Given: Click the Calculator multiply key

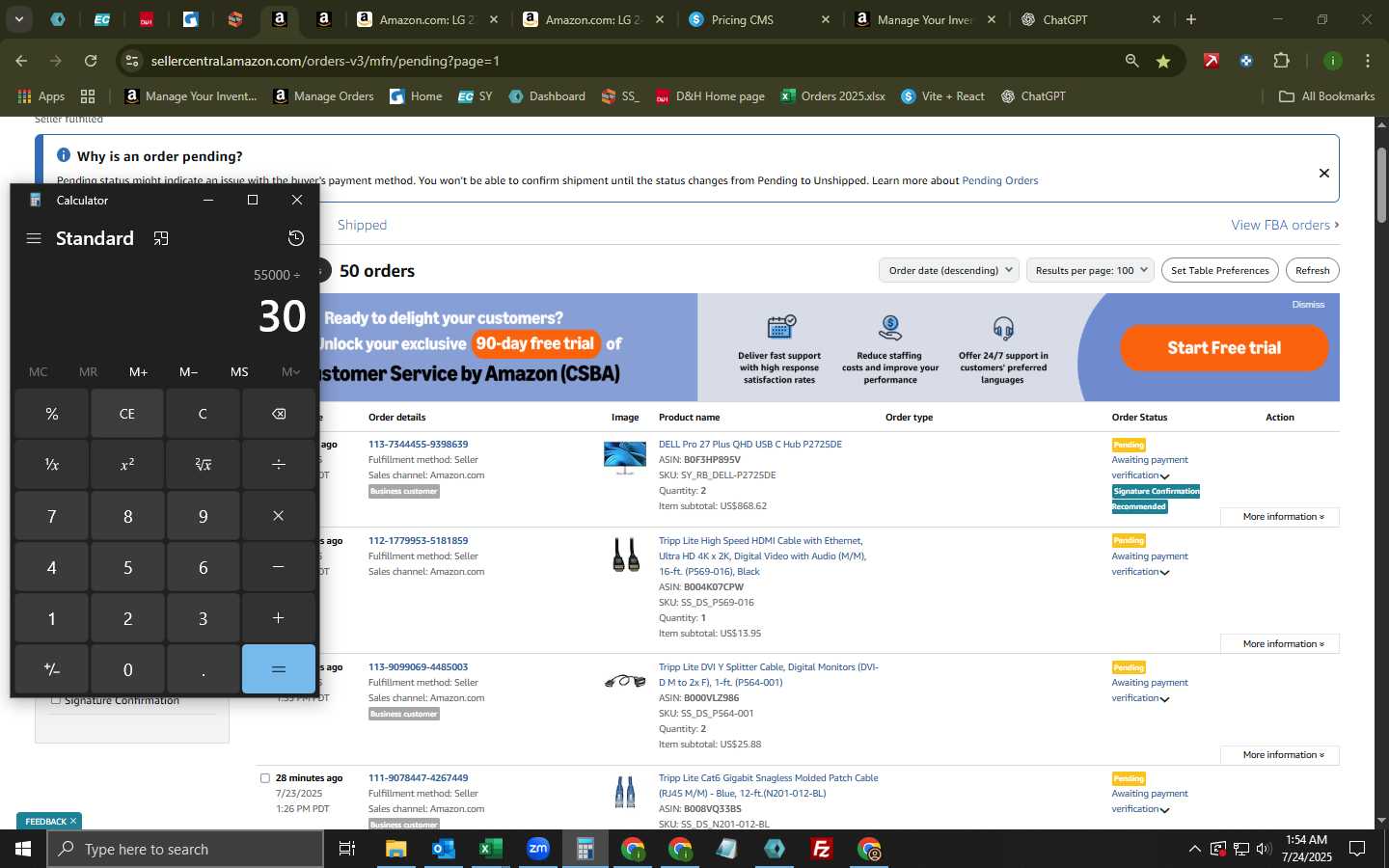Looking at the screenshot, I should coord(279,516).
